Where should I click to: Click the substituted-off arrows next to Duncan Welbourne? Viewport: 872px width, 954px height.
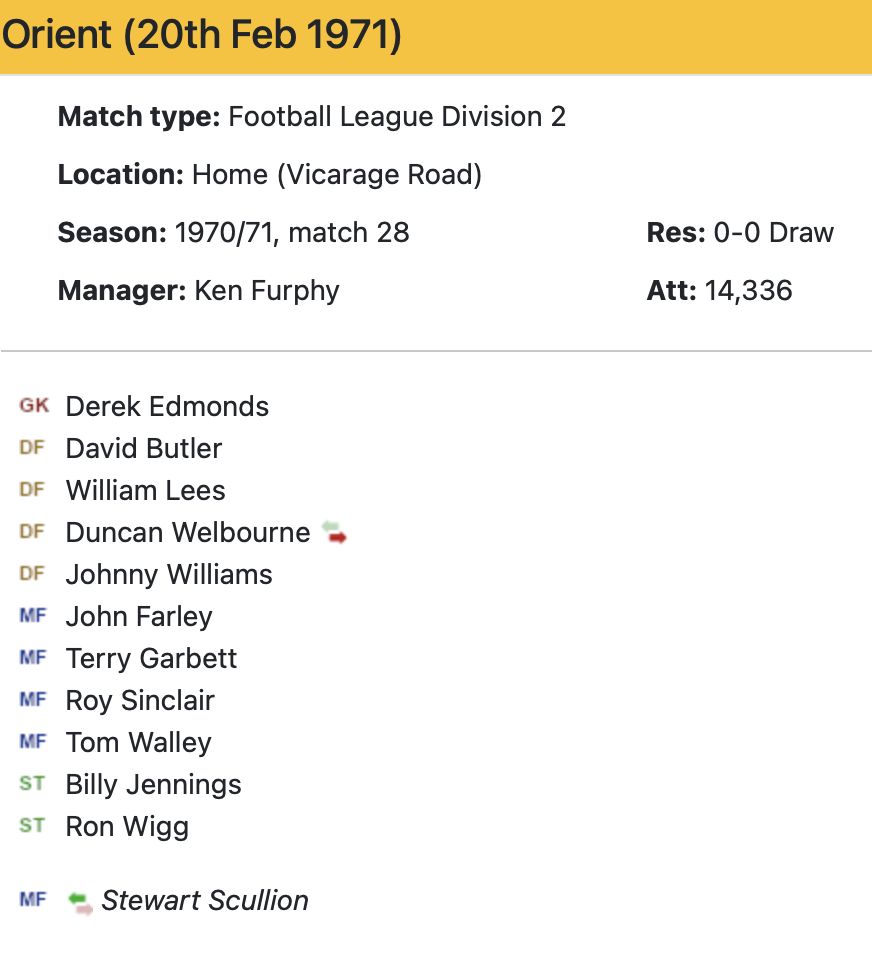click(x=335, y=533)
